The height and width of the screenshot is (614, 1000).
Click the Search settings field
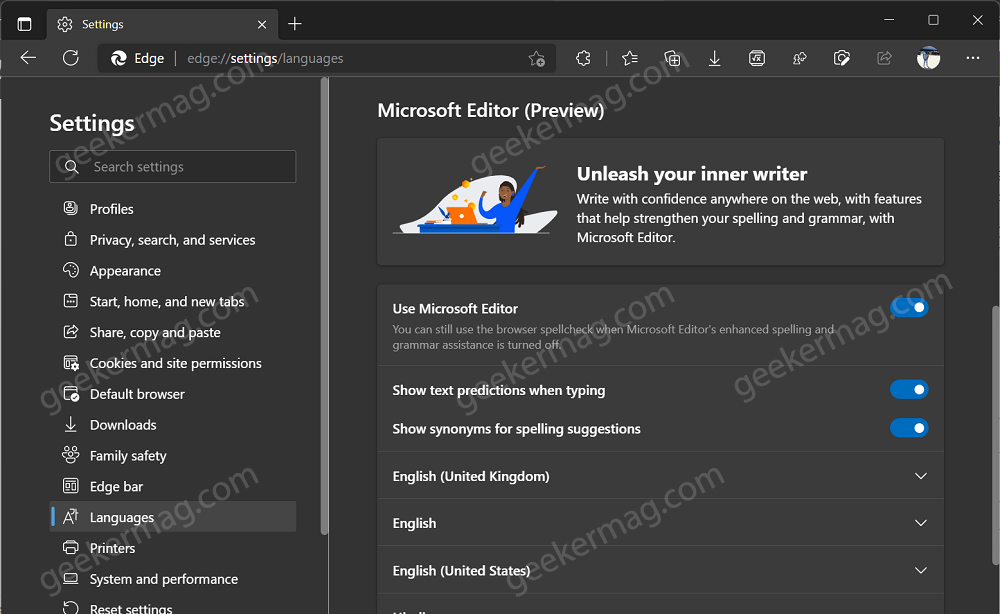pyautogui.click(x=173, y=166)
